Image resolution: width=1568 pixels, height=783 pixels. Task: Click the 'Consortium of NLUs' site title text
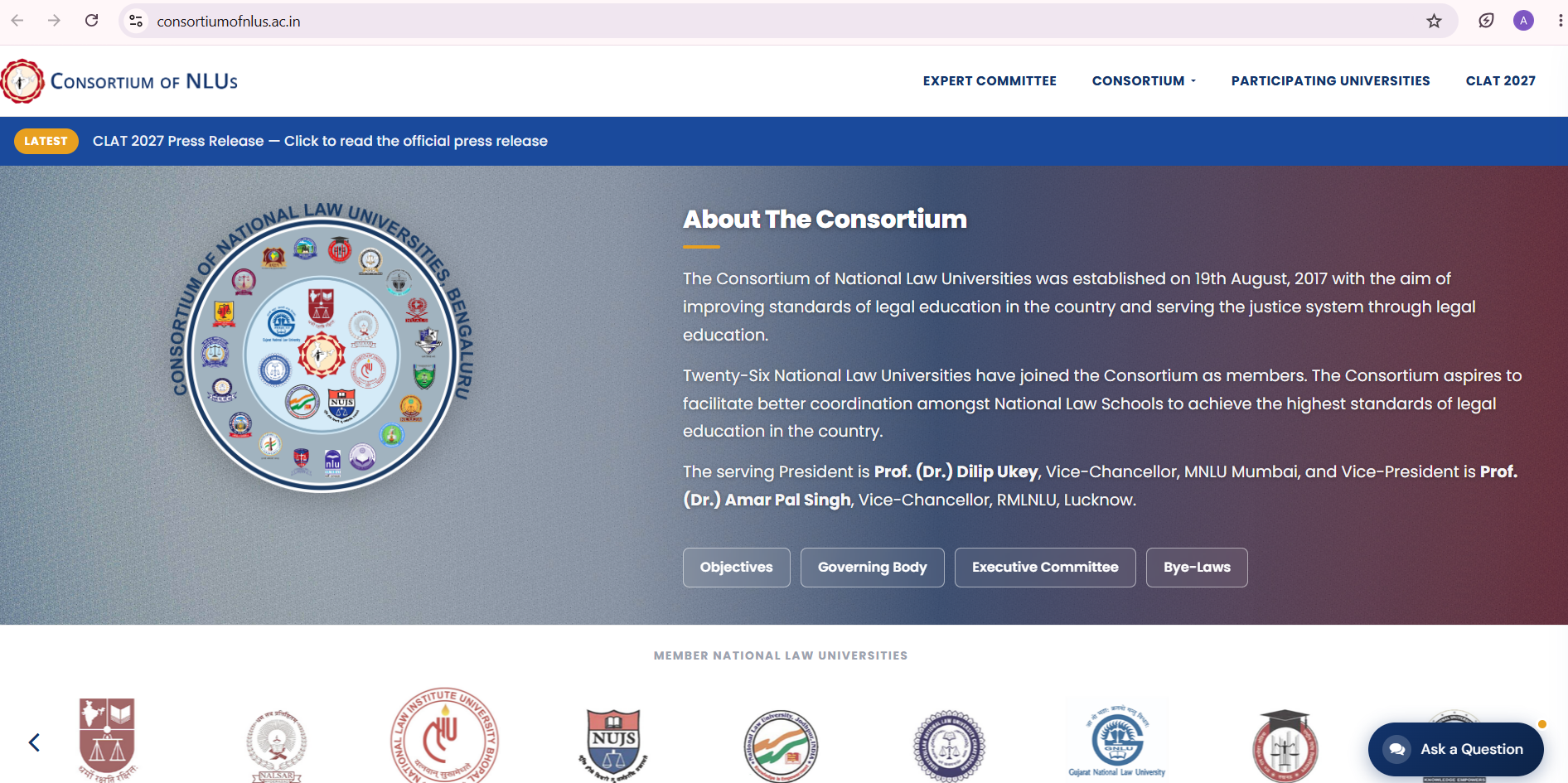(x=144, y=81)
